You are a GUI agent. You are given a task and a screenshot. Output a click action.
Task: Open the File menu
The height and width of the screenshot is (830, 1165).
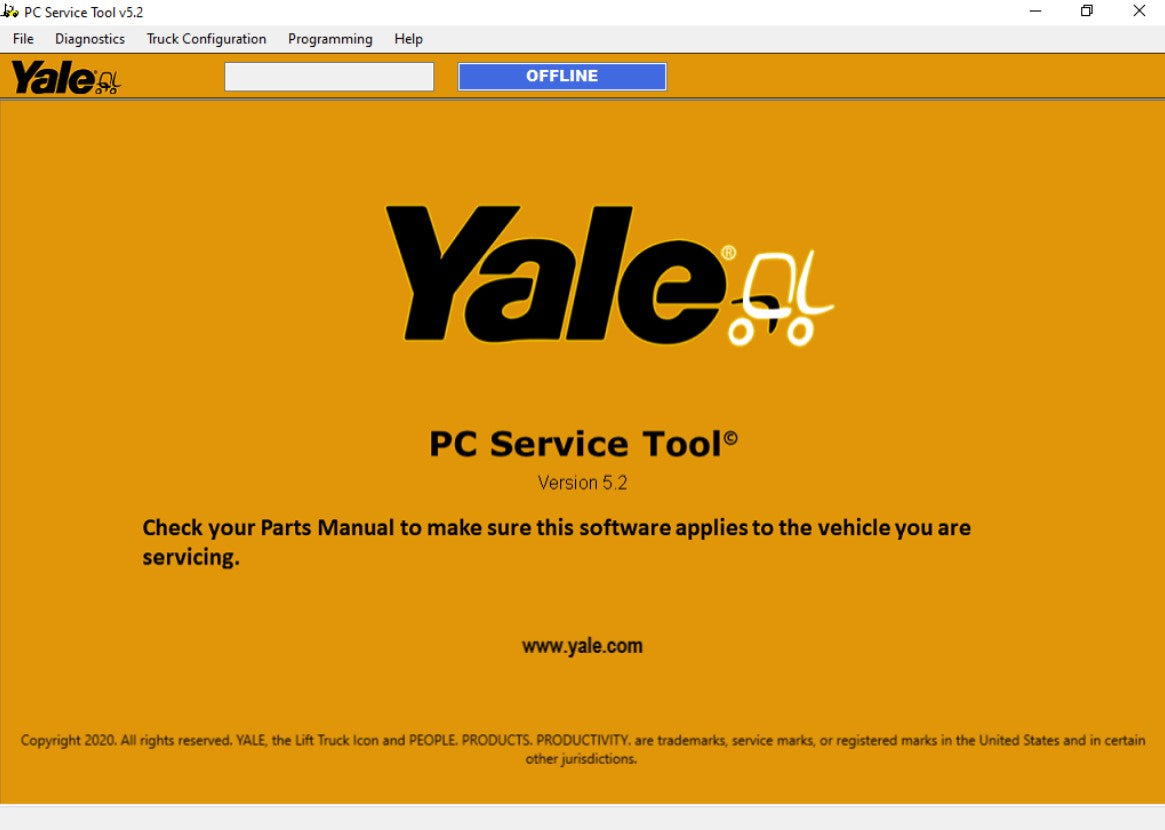(23, 39)
